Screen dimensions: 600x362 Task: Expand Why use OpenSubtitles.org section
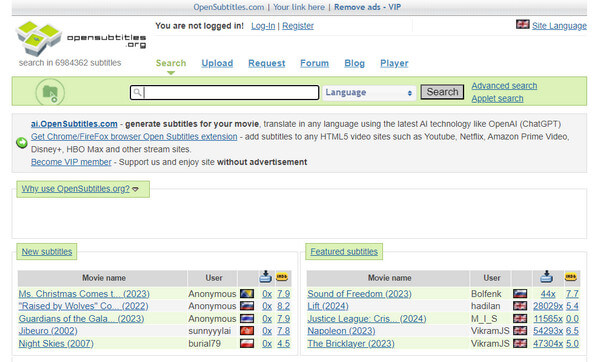coord(80,189)
